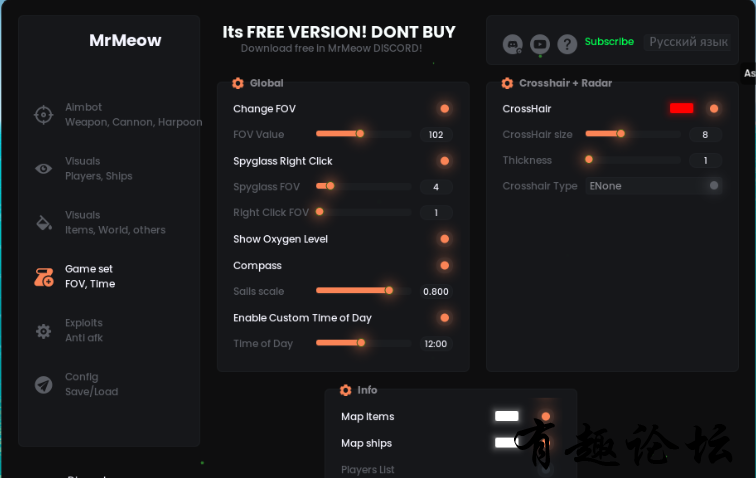Viewport: 756px width, 478px height.
Task: Click the green Subscribe link
Action: point(609,42)
